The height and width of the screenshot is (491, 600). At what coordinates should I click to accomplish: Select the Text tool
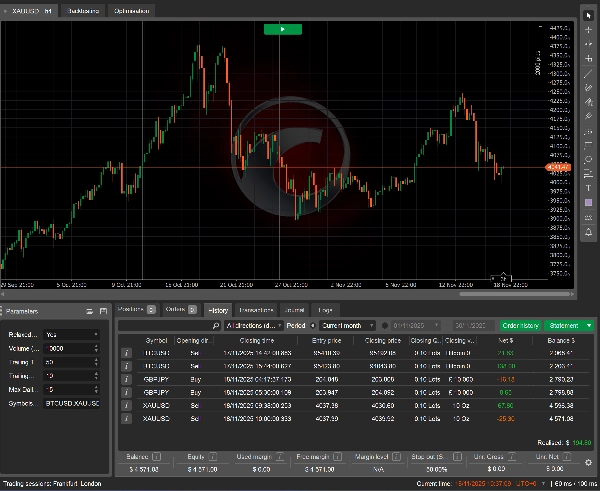tap(589, 188)
